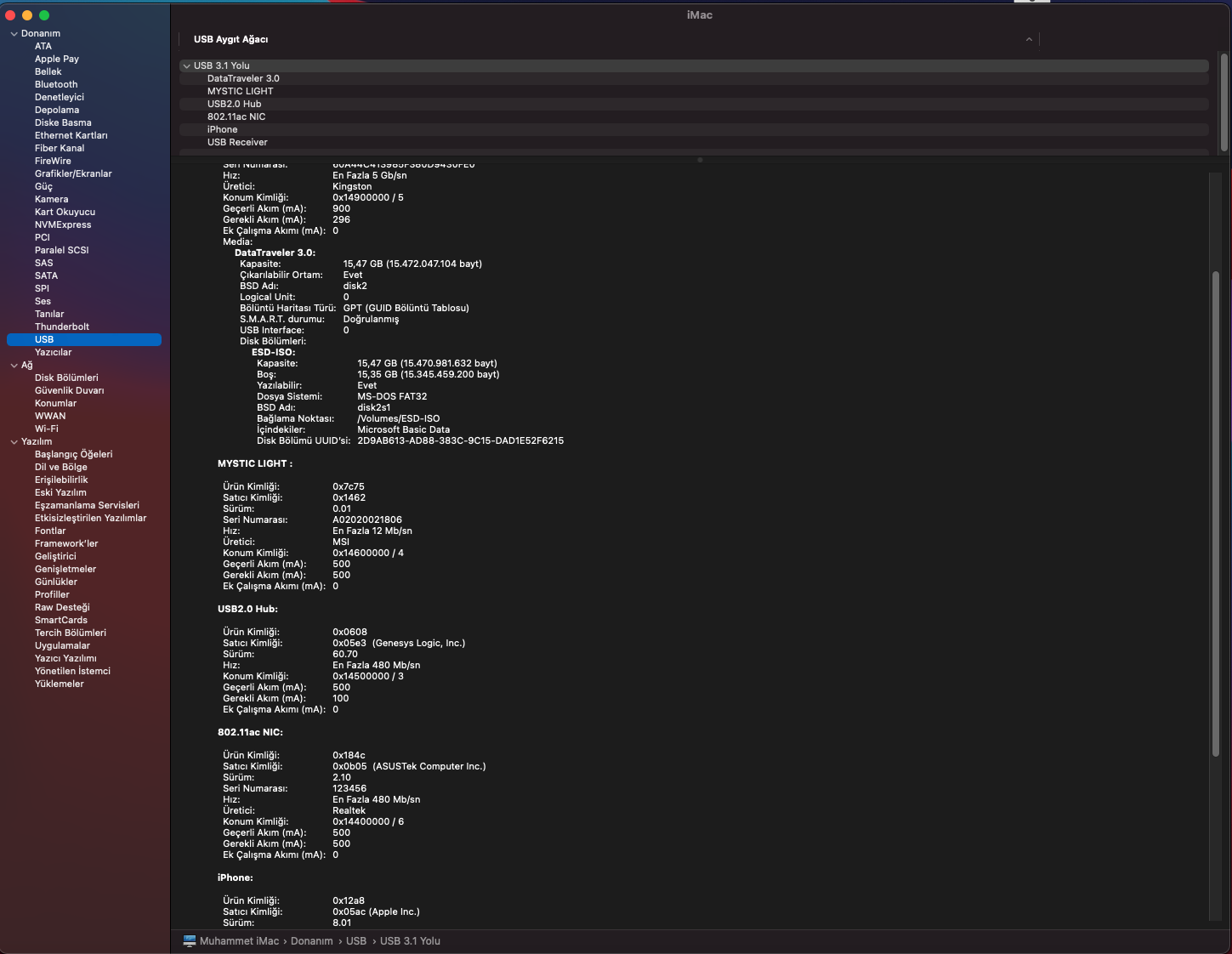The width and height of the screenshot is (1232, 954).
Task: Select MYSTIC LIGHT device row
Action: [241, 92]
